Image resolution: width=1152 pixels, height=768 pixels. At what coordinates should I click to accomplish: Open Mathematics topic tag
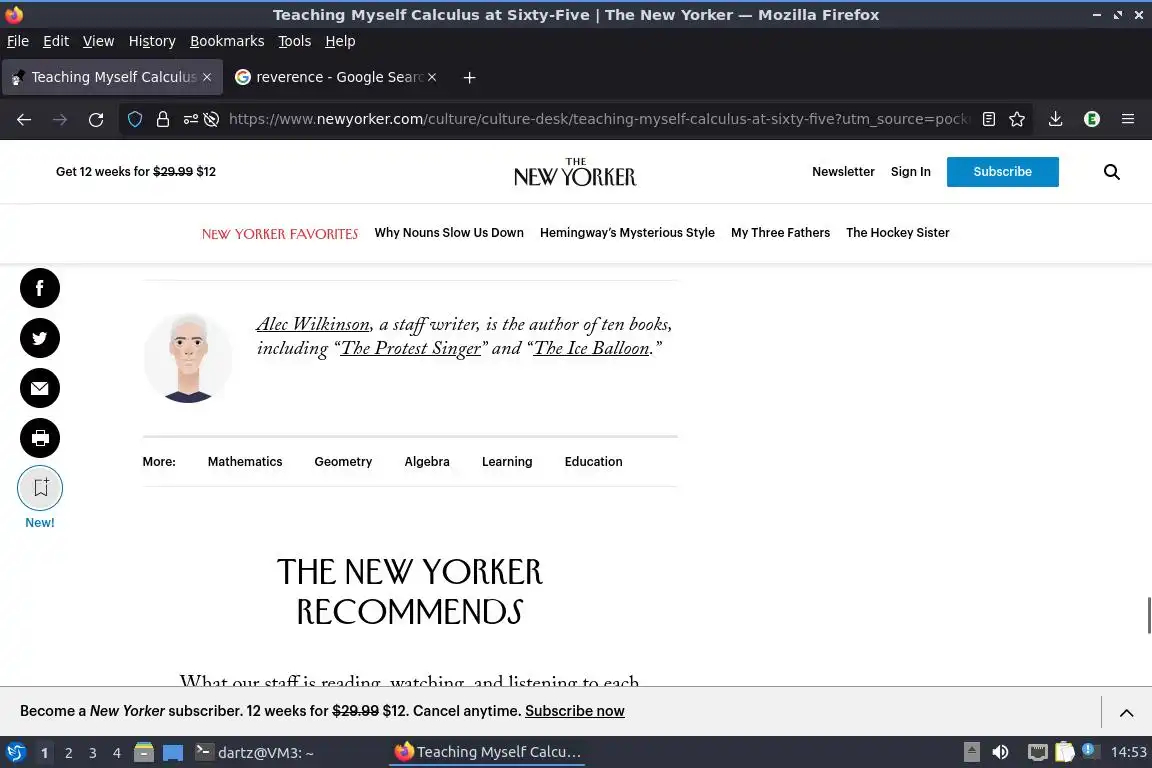point(245,462)
